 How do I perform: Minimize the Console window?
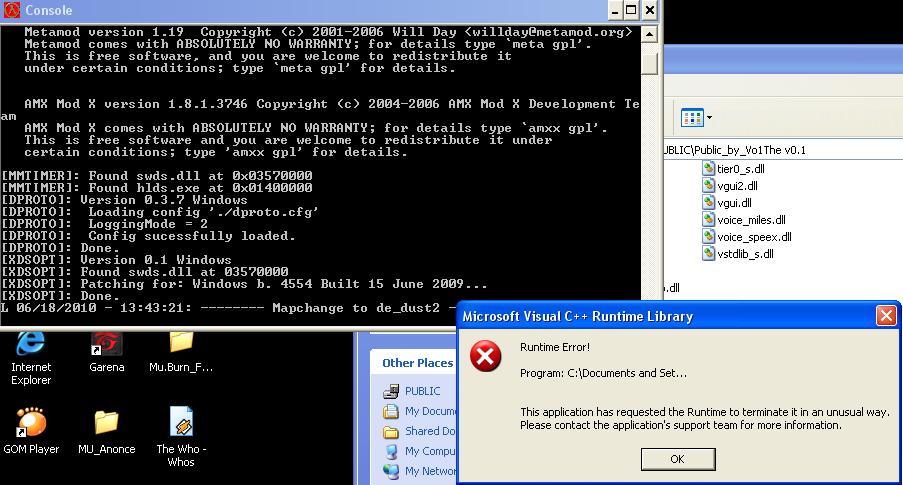point(614,10)
